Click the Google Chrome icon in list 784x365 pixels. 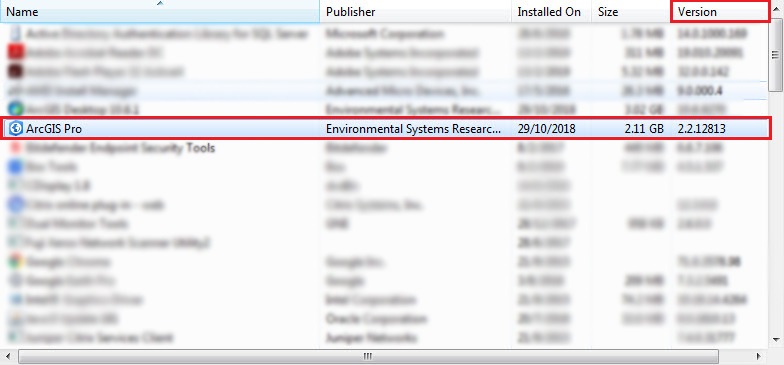pos(16,262)
